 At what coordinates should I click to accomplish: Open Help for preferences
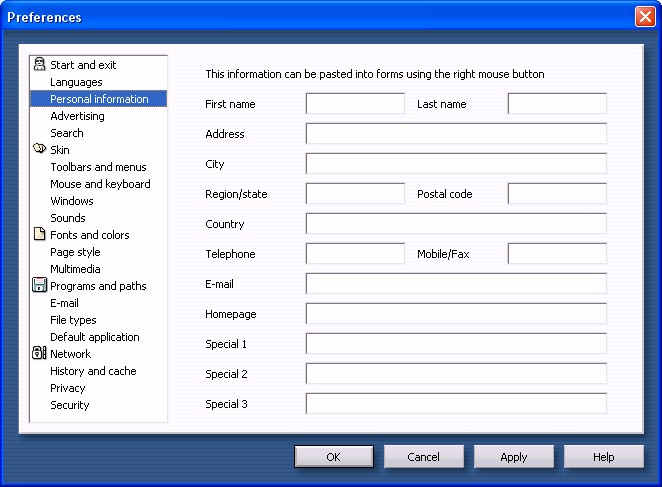[x=604, y=457]
